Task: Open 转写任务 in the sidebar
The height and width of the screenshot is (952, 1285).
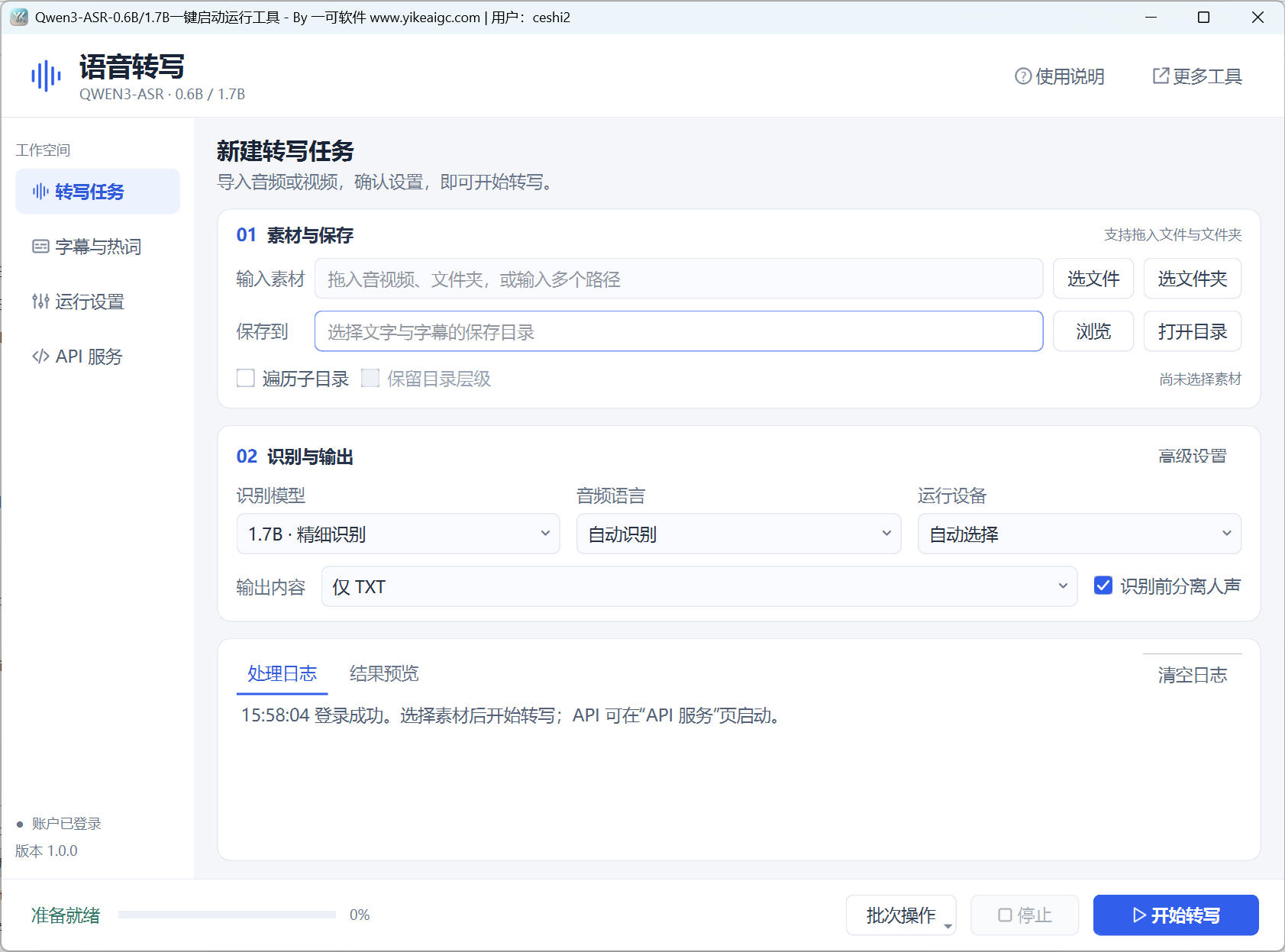Action: [98, 191]
